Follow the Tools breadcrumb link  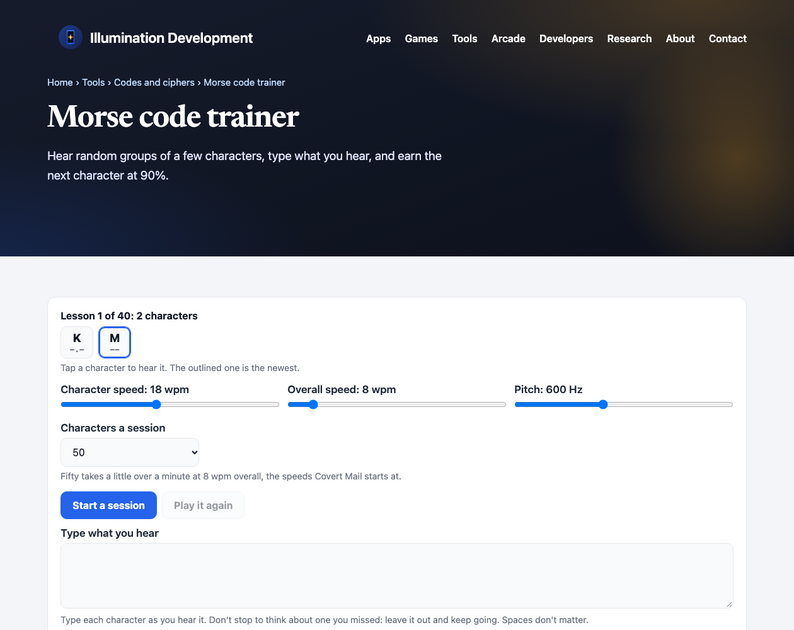pyautogui.click(x=93, y=83)
